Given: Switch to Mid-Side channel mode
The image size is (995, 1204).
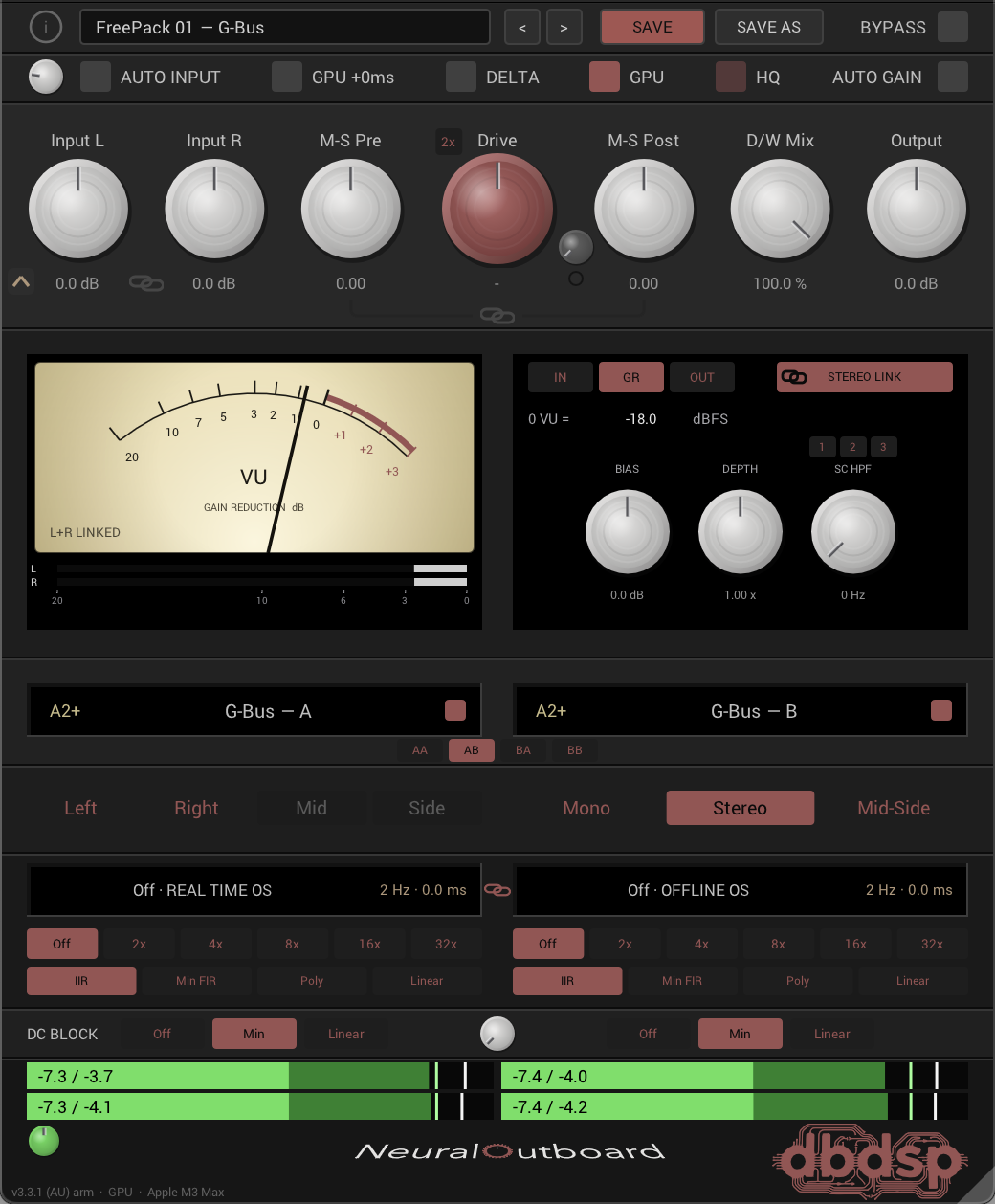Looking at the screenshot, I should [894, 808].
